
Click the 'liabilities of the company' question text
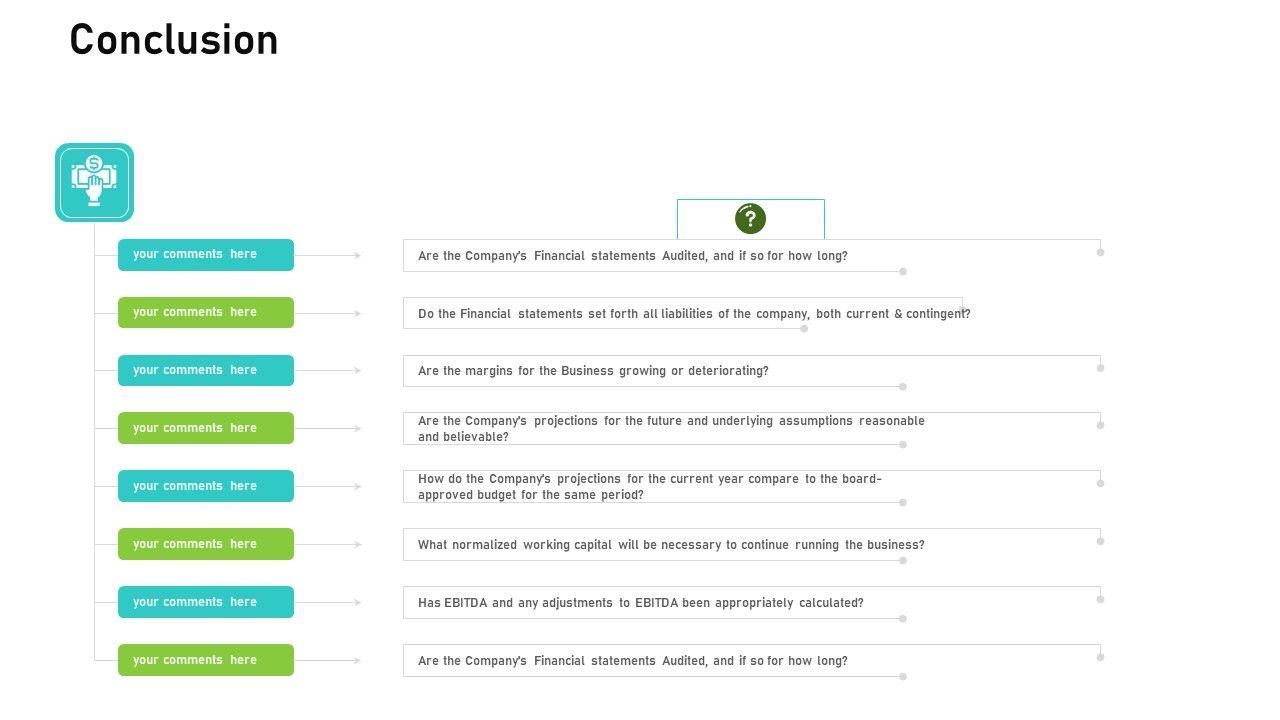click(x=694, y=314)
